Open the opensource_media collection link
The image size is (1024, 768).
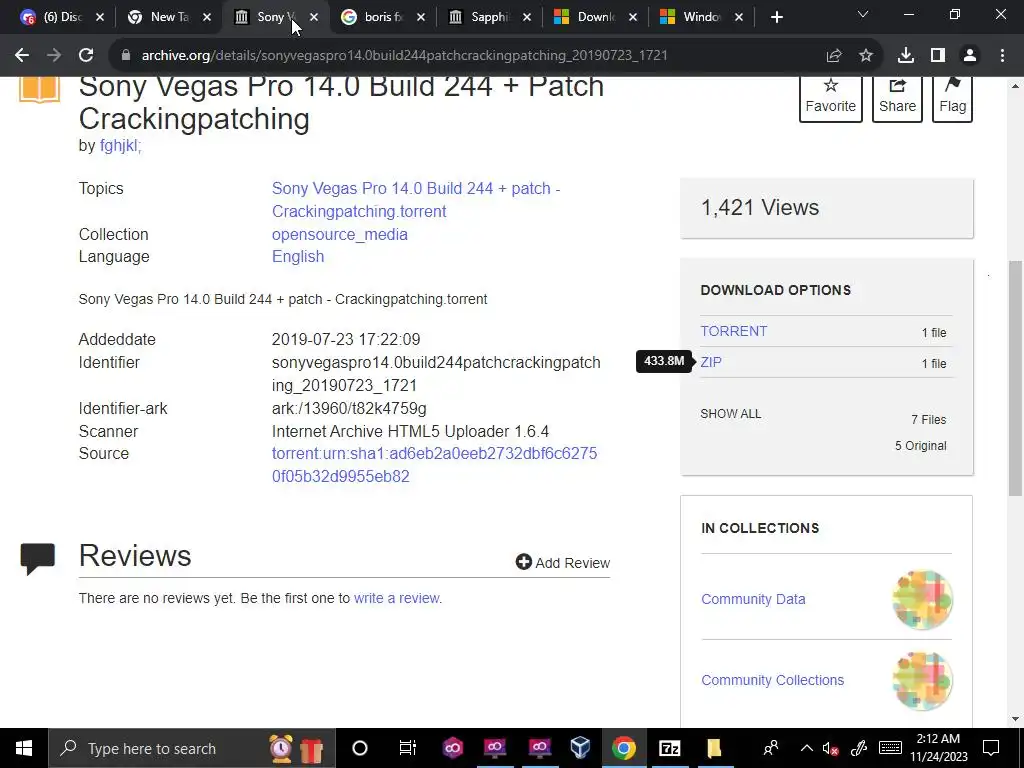pyautogui.click(x=340, y=234)
